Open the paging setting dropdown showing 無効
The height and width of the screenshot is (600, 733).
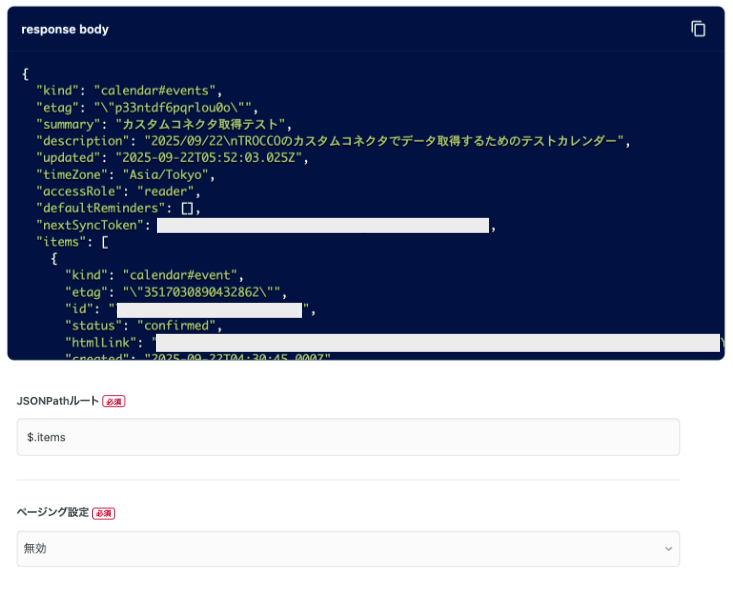pyautogui.click(x=348, y=549)
